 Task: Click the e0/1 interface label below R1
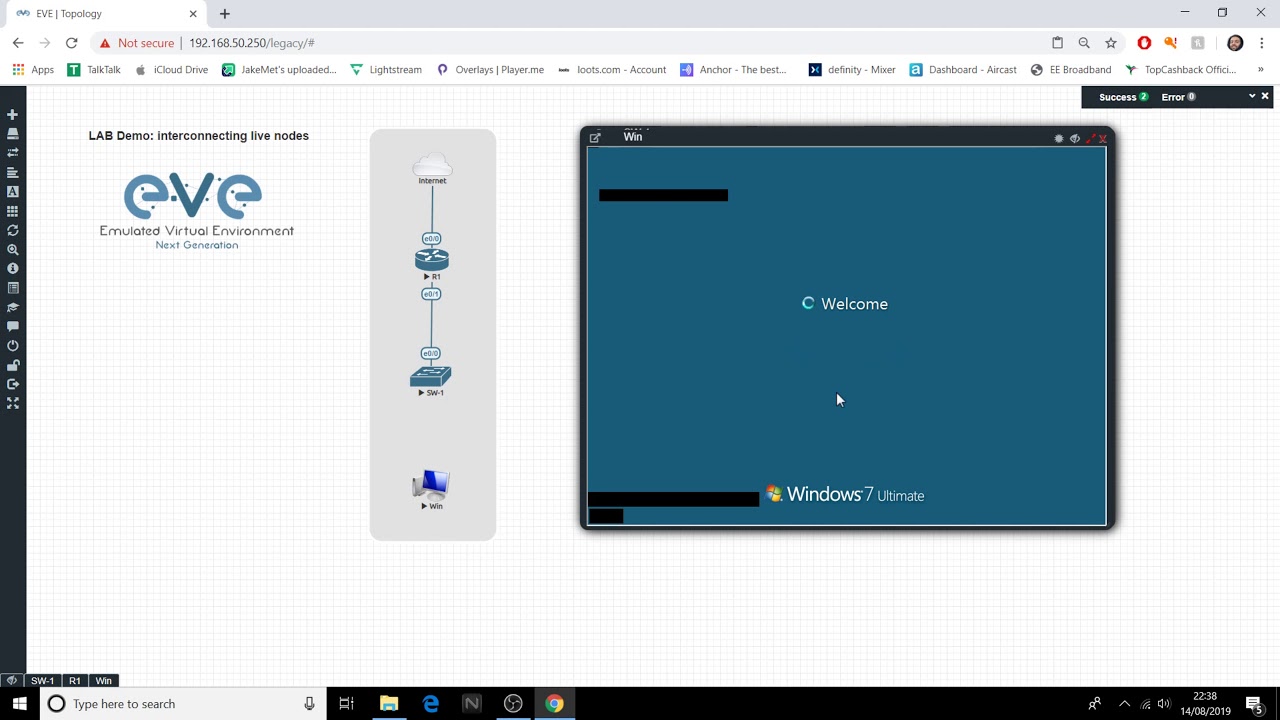pos(431,294)
